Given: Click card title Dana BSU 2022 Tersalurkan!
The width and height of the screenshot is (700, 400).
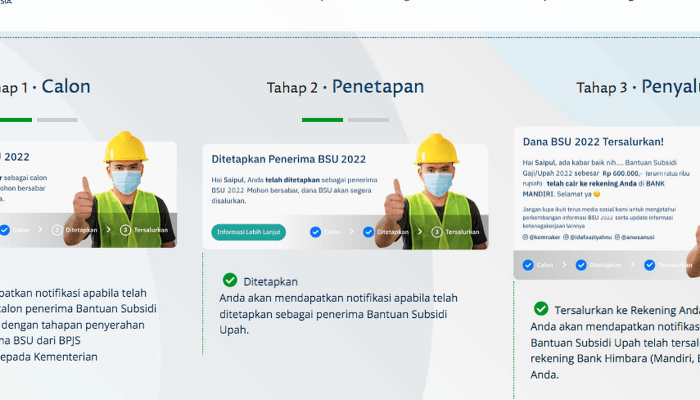Looking at the screenshot, I should (593, 142).
